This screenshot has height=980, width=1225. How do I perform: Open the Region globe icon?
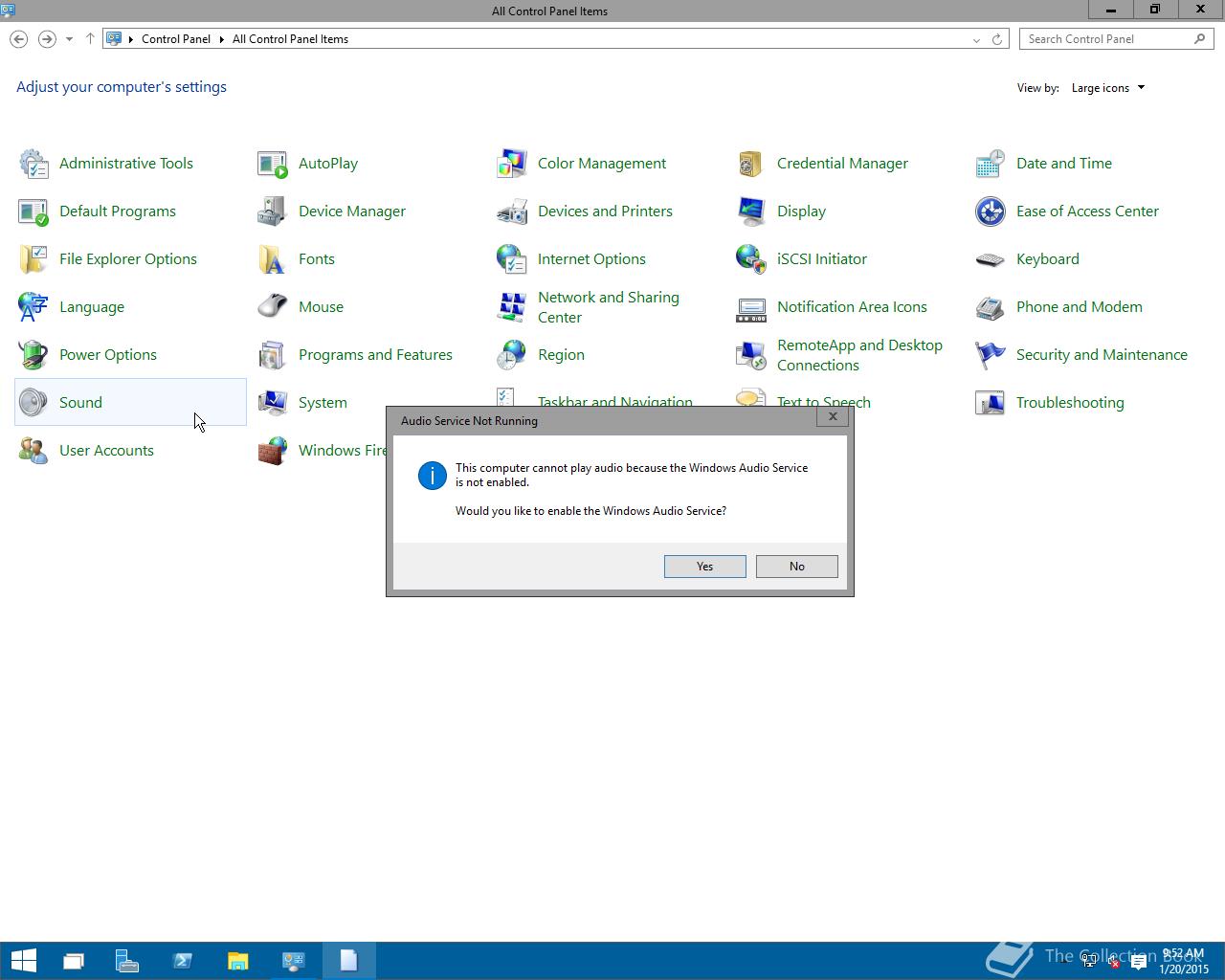[x=512, y=355]
